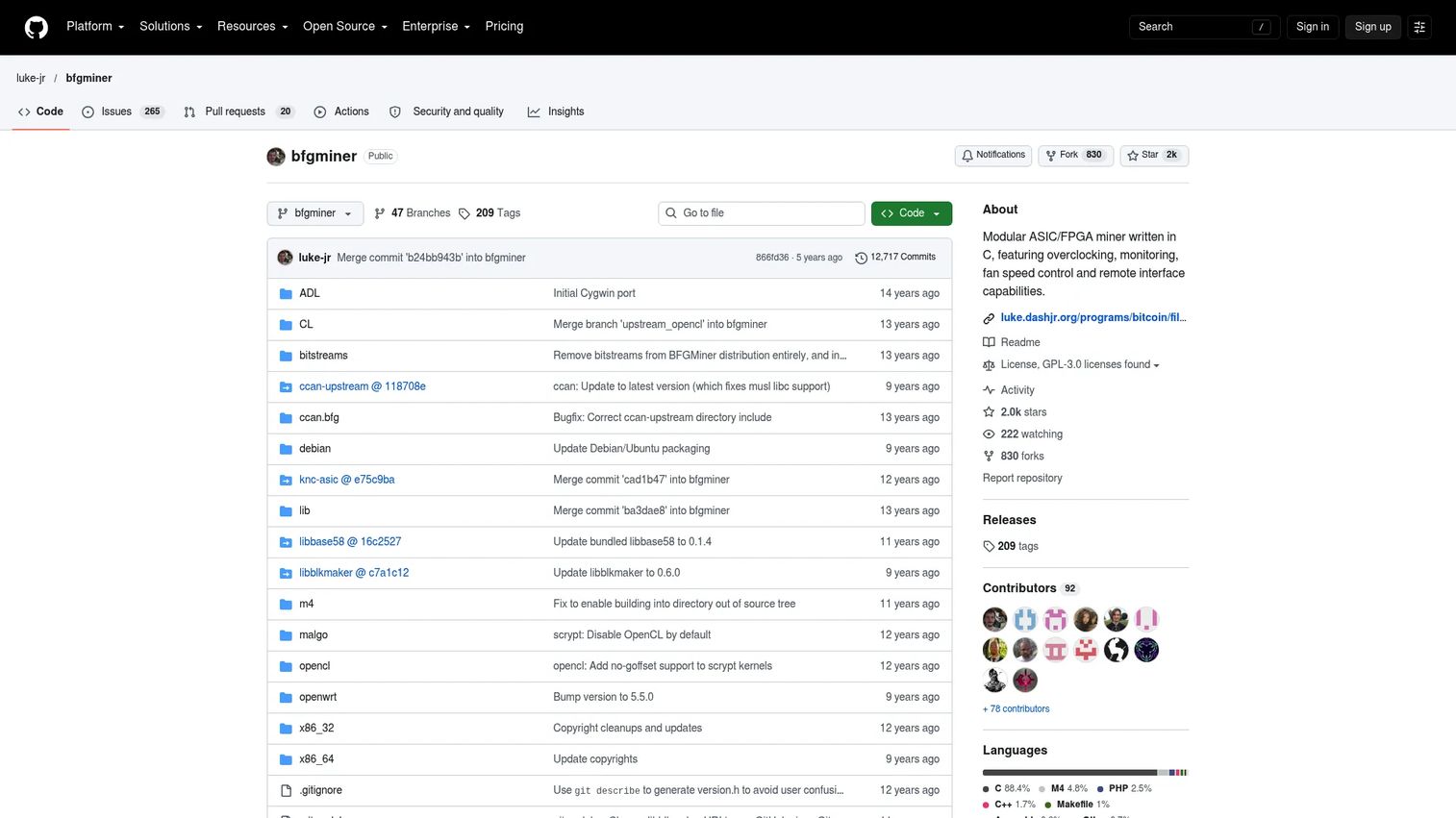View 2.0k stars in sidebar
1456x818 pixels.
(1015, 412)
